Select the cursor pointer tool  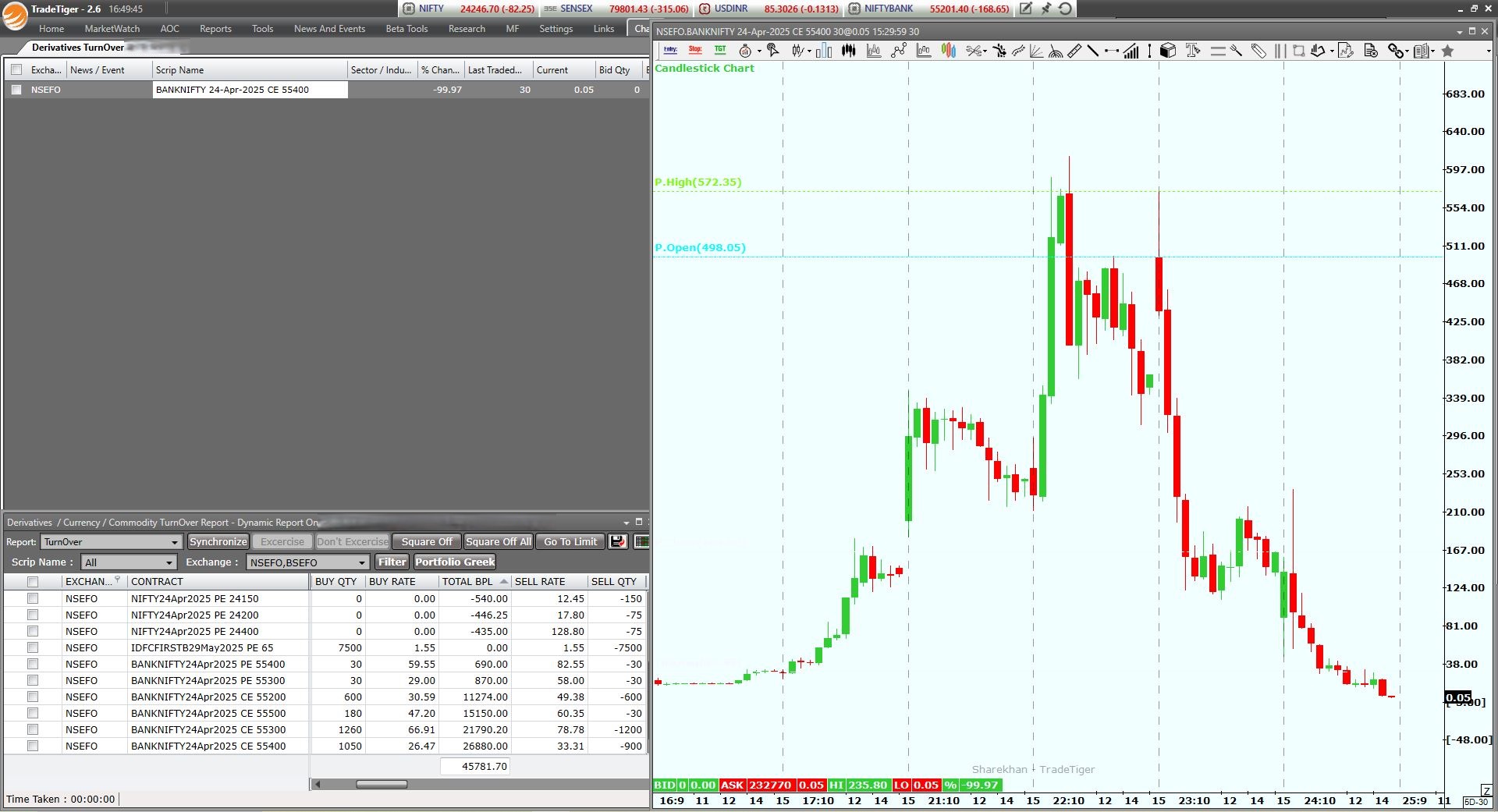pos(772,51)
